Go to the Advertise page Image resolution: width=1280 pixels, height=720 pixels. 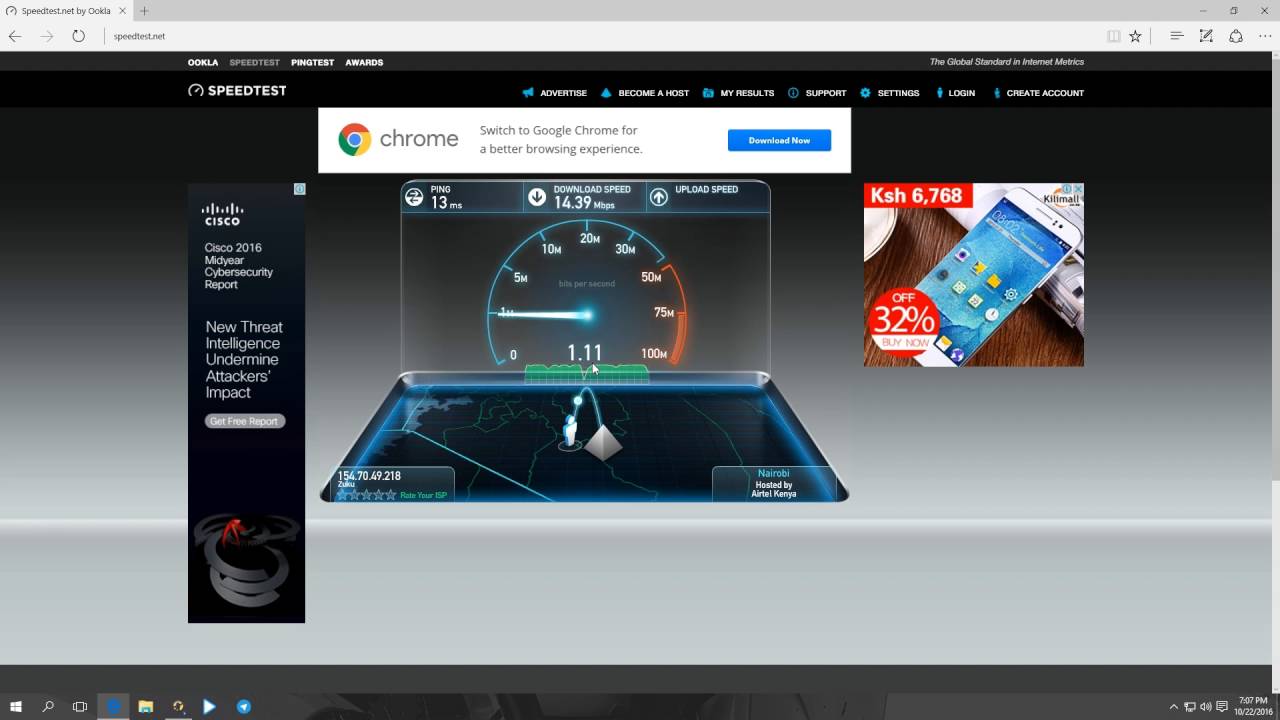563,93
